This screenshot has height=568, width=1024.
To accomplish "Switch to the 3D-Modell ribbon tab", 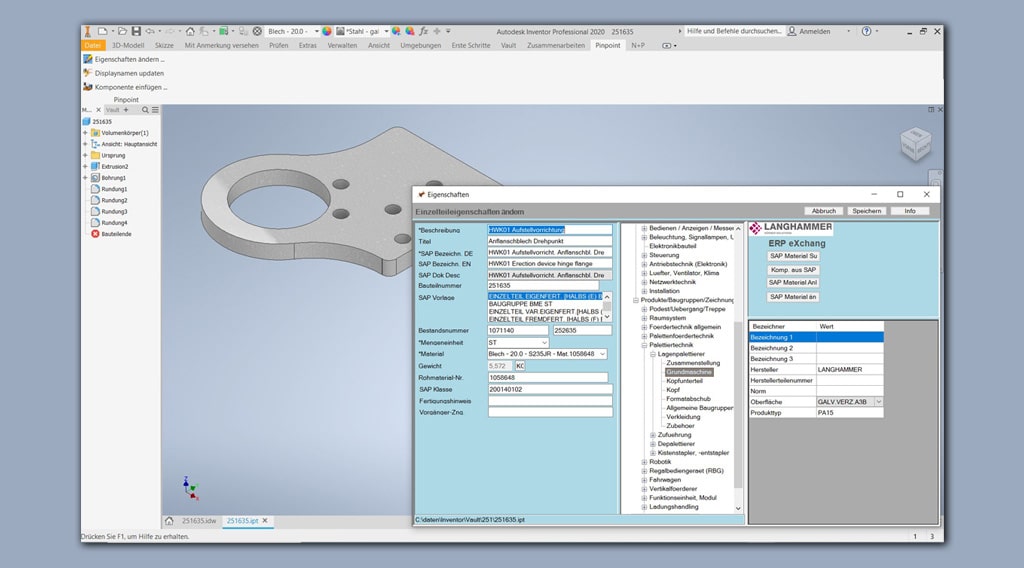I will (127, 45).
